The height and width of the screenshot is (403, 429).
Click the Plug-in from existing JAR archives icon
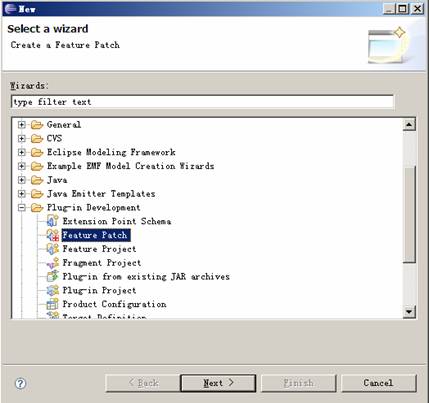(x=53, y=276)
